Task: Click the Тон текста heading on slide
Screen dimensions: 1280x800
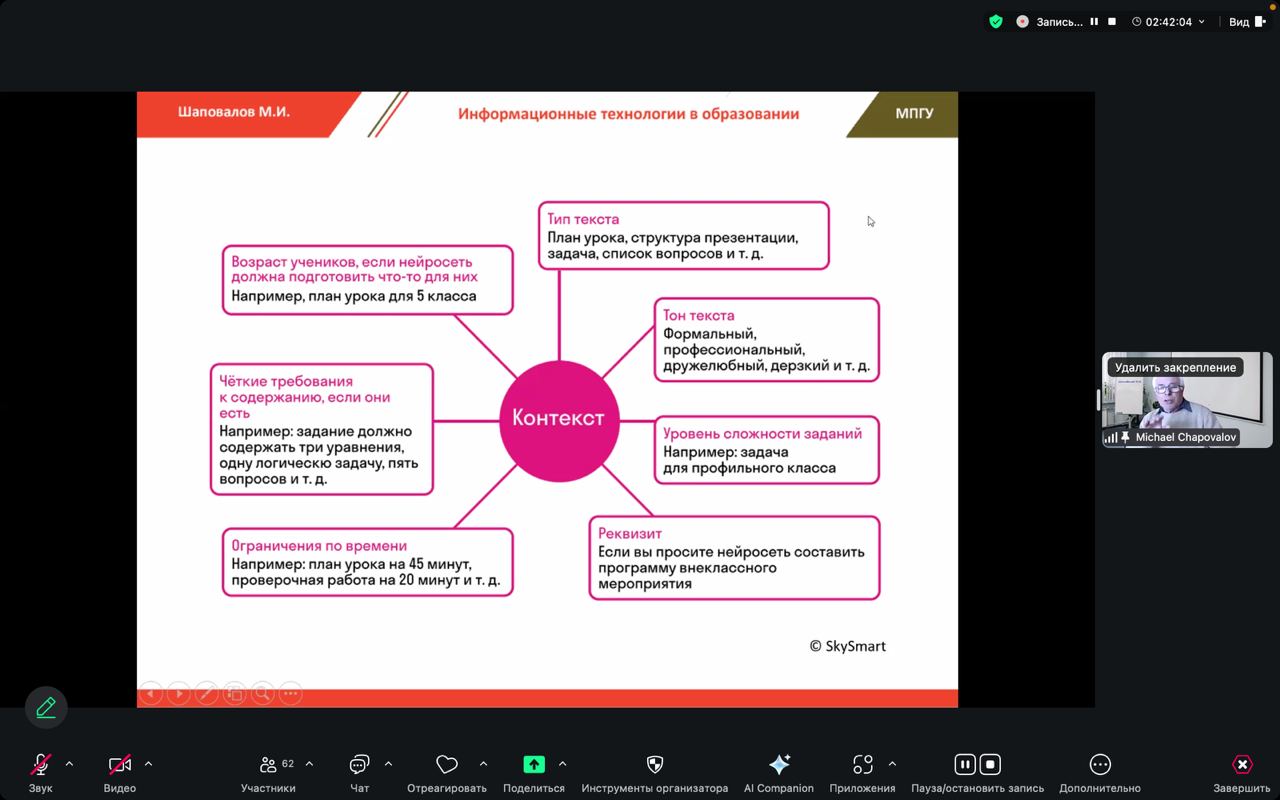Action: click(x=699, y=315)
